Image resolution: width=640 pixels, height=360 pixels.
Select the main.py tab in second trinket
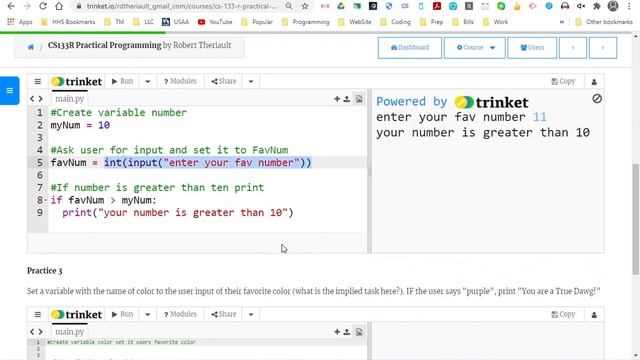coord(69,332)
